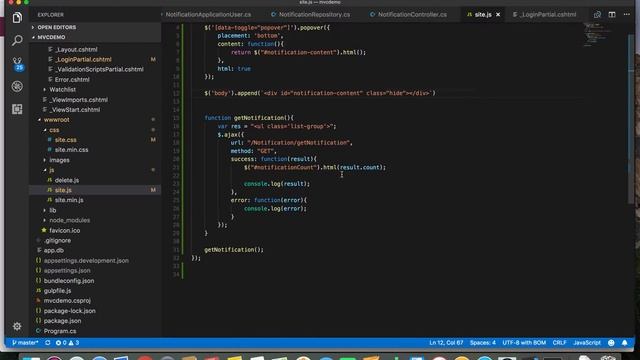This screenshot has width=640, height=360.
Task: Open Program.cs file
Action: click(60, 331)
